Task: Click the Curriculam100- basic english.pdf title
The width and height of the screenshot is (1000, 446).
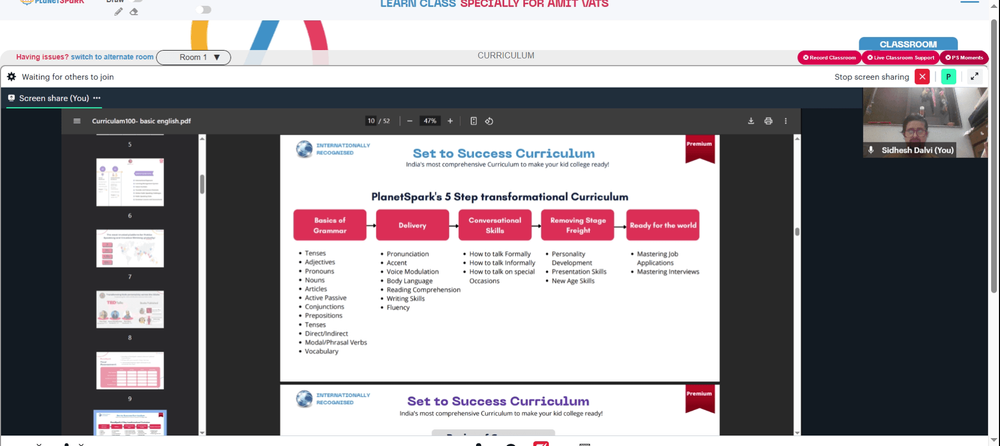Action: [141, 121]
